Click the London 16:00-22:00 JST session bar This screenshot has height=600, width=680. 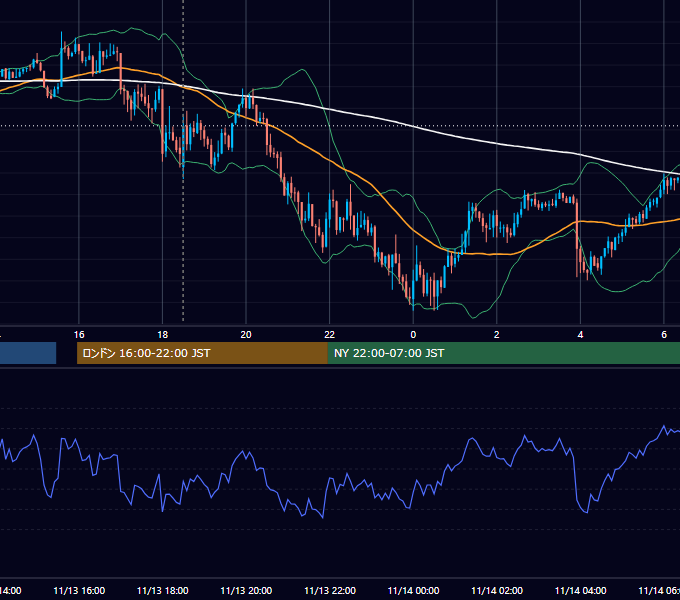tap(202, 353)
